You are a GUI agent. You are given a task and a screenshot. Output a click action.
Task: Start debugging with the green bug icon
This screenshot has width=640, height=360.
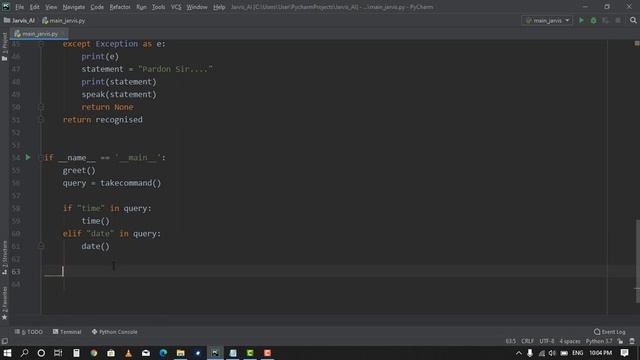(x=593, y=20)
